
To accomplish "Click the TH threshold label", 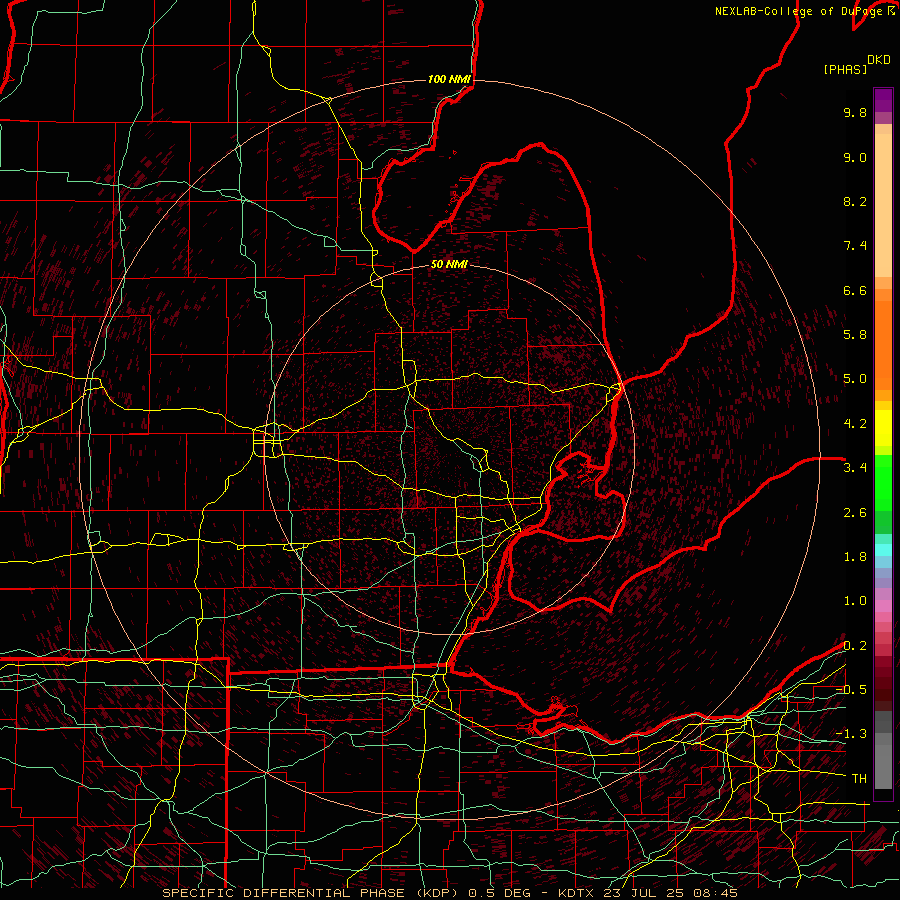I will click(x=859, y=779).
